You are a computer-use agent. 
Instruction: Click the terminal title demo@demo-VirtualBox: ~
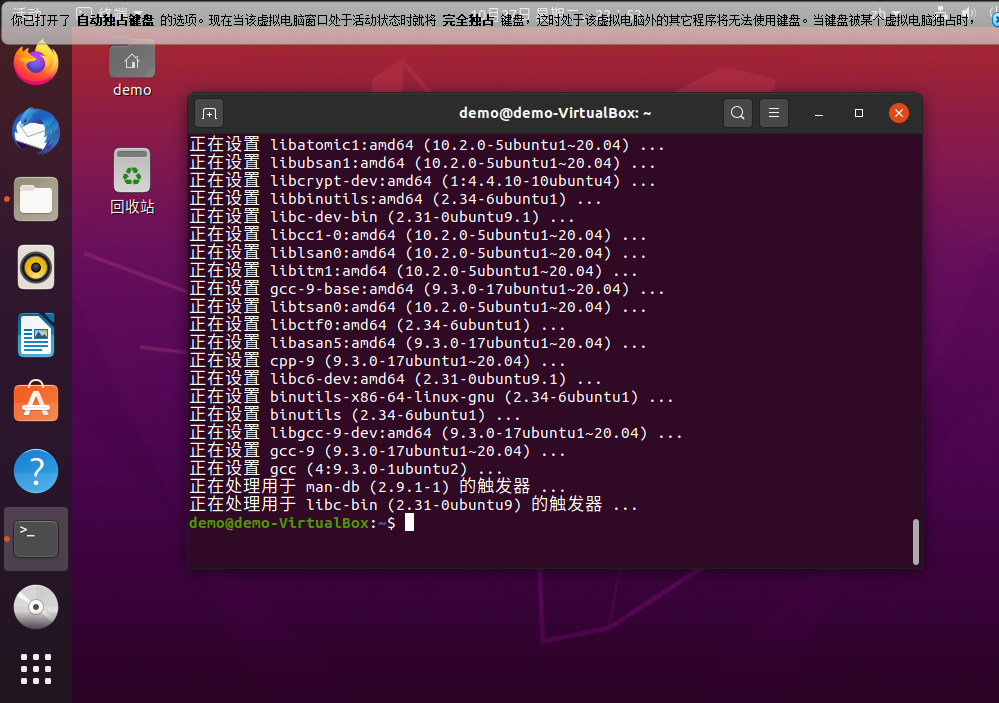coord(555,113)
